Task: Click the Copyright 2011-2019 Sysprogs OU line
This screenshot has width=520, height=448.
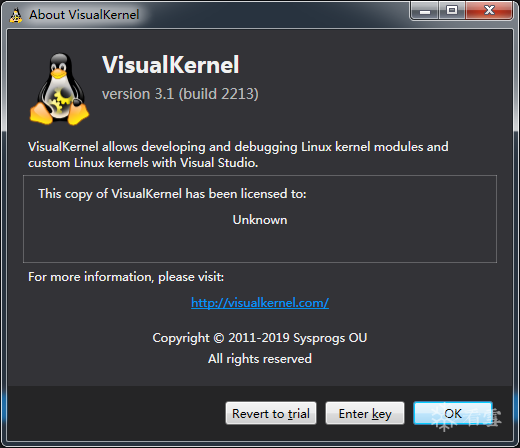Action: [260, 338]
